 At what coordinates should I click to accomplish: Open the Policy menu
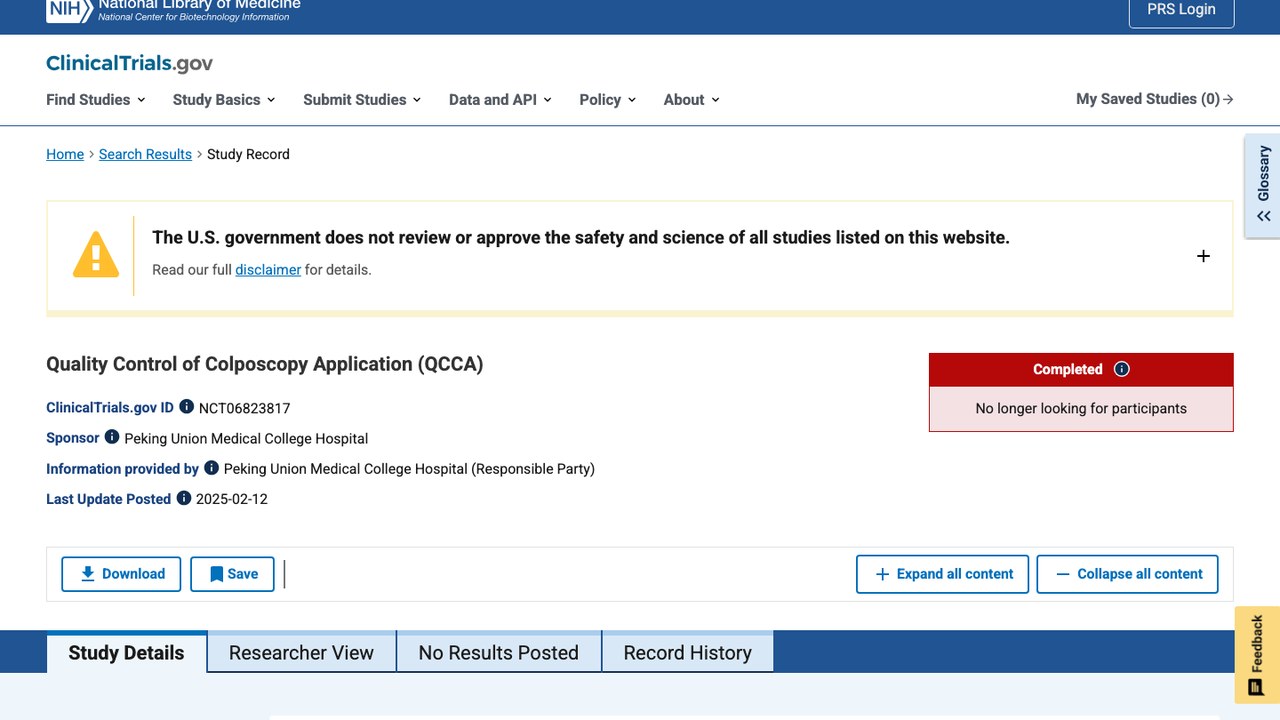[x=608, y=99]
